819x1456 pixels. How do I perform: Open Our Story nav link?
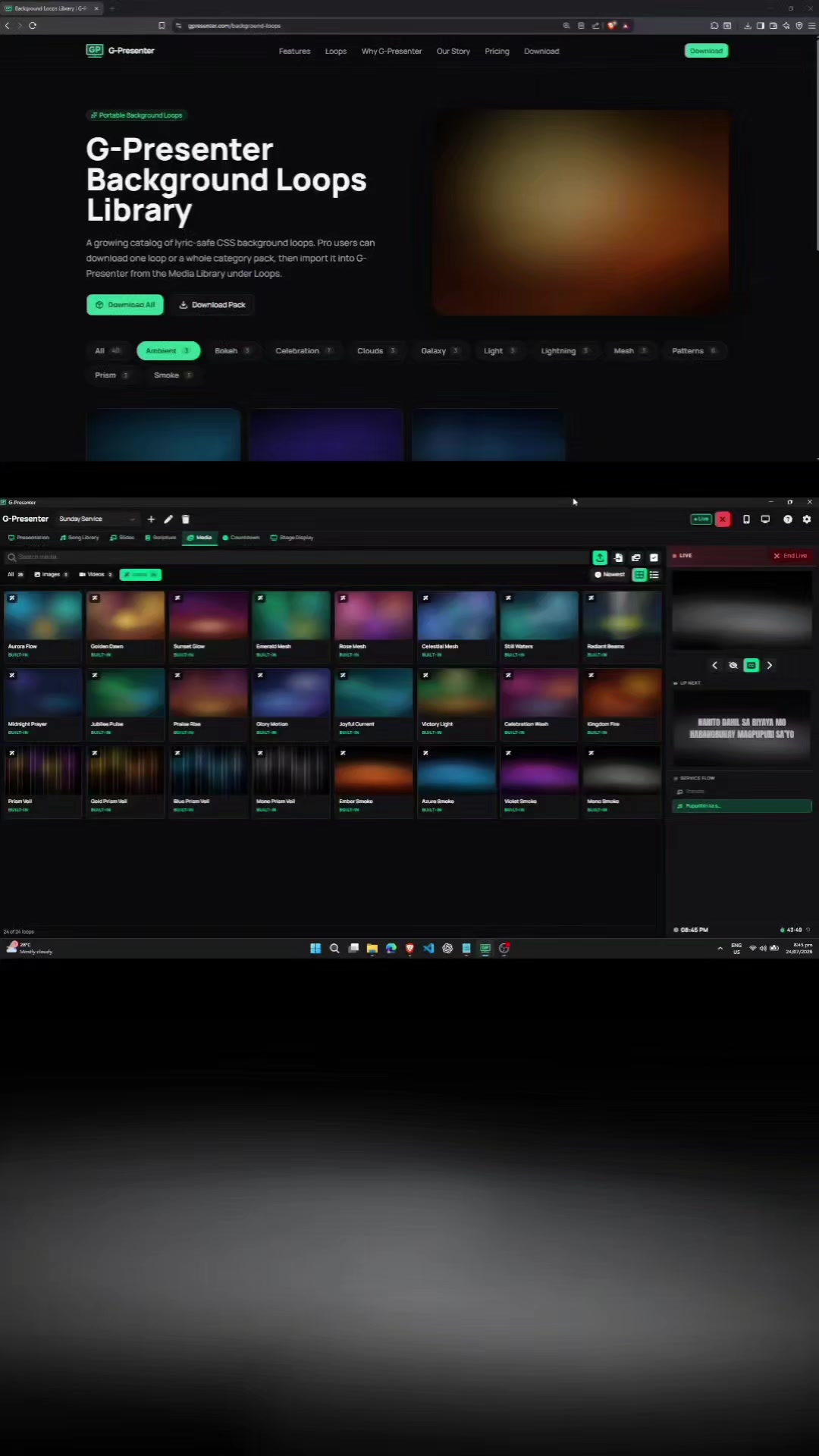[453, 52]
